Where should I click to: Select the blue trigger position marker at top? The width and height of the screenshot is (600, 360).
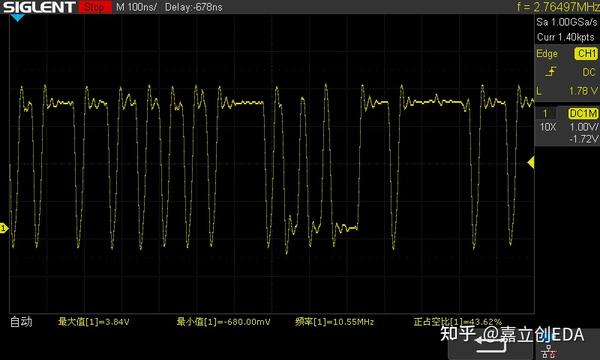pyautogui.click(x=17, y=18)
